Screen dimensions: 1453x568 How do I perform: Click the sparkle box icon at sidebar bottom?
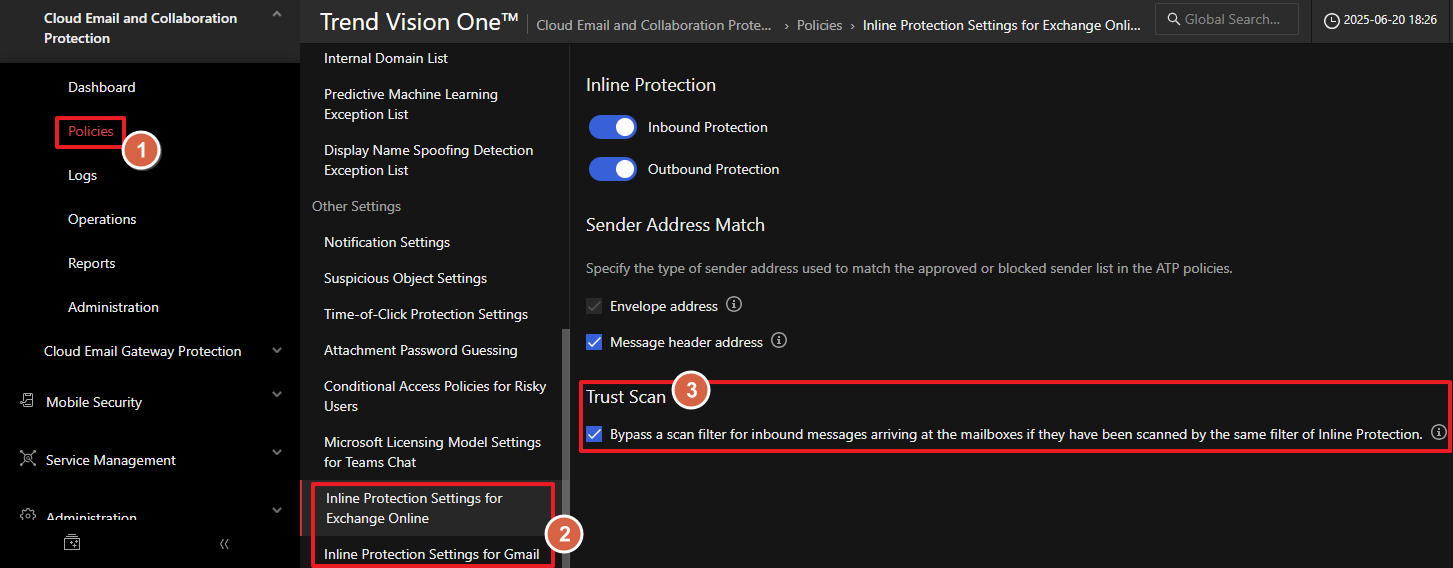point(72,543)
